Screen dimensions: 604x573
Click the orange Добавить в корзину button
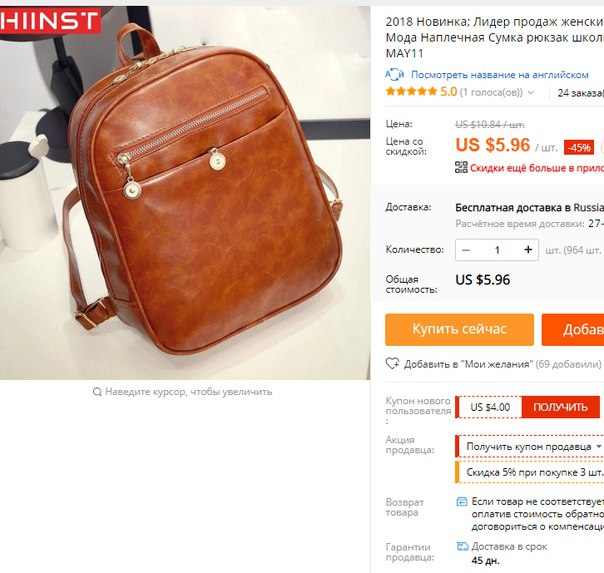573,330
